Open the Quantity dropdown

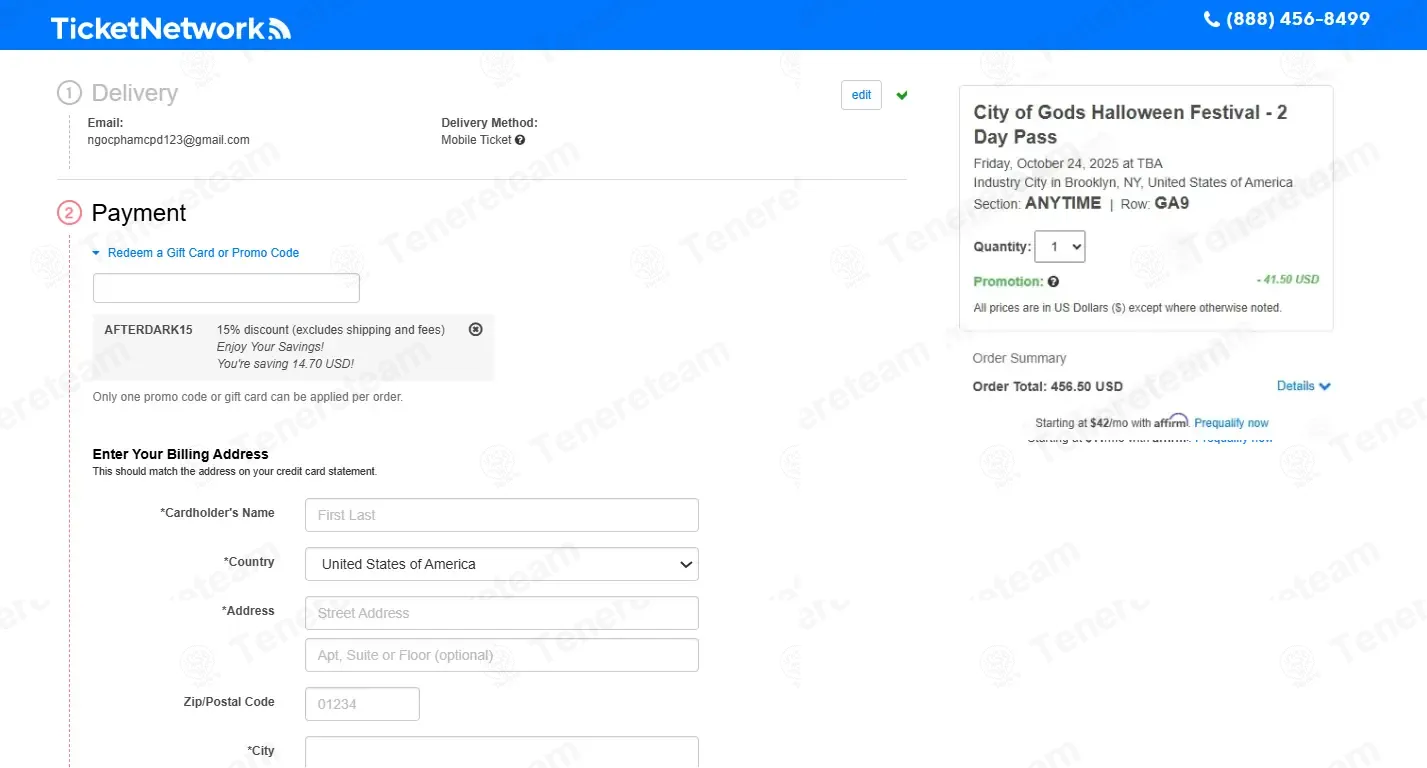tap(1060, 247)
